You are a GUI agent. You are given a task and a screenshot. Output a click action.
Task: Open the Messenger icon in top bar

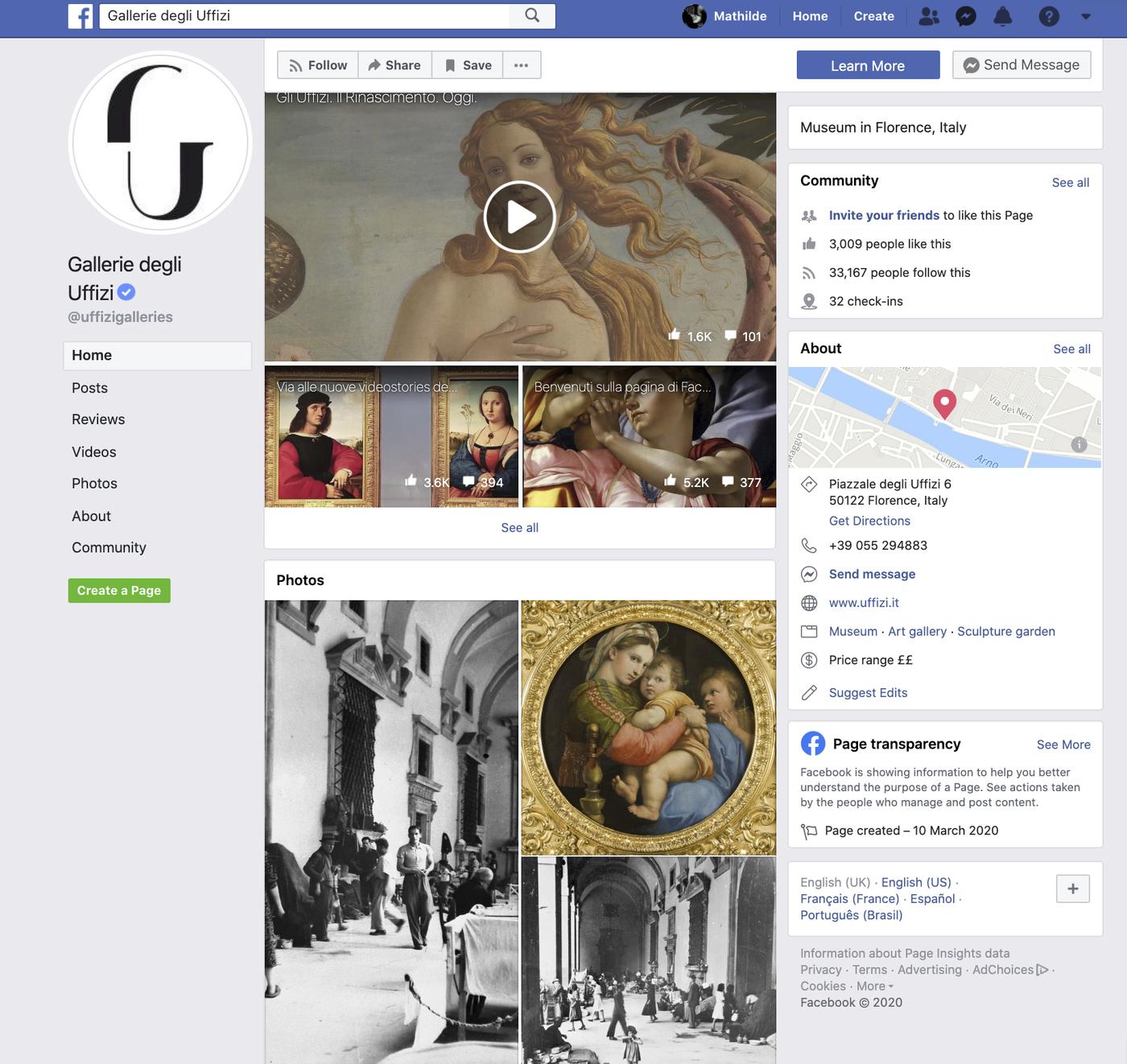pyautogui.click(x=966, y=16)
